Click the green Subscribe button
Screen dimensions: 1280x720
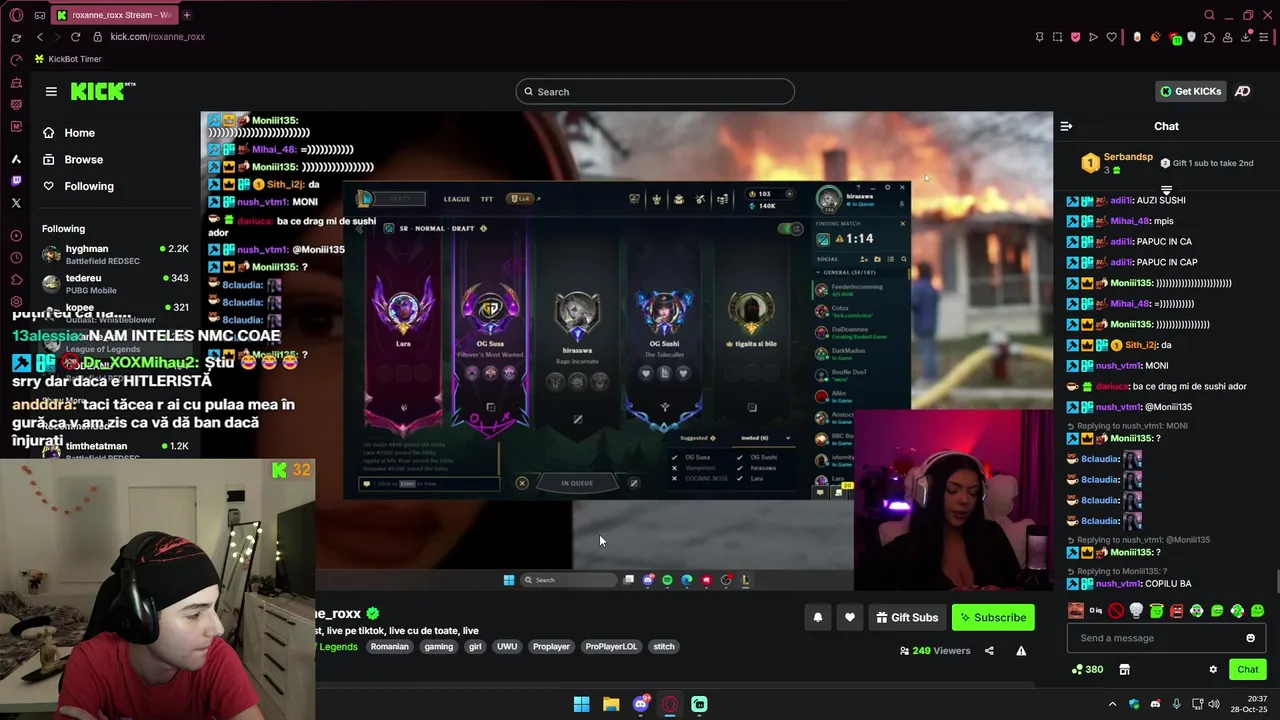coord(993,618)
